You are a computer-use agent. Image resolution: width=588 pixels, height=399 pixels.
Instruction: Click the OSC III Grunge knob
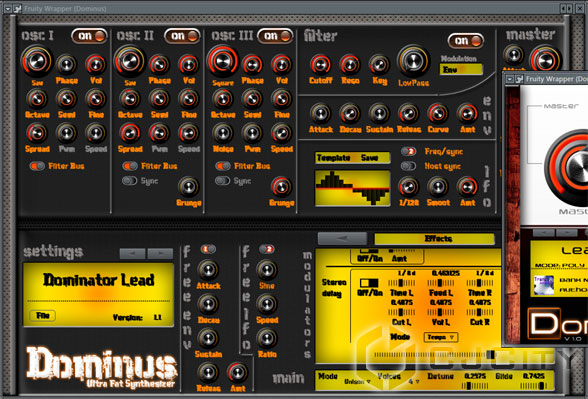pos(281,187)
